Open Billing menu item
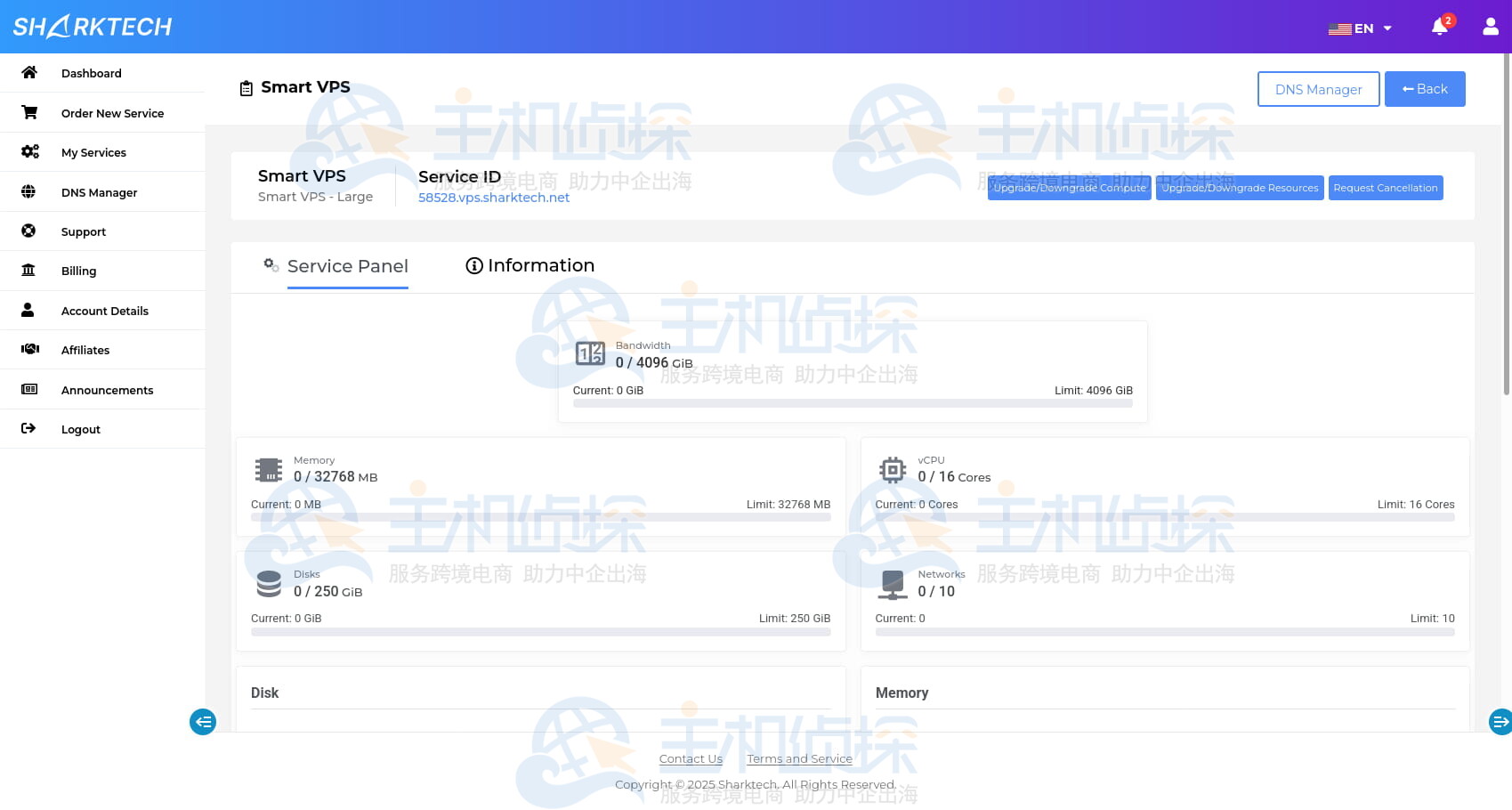 [102, 271]
